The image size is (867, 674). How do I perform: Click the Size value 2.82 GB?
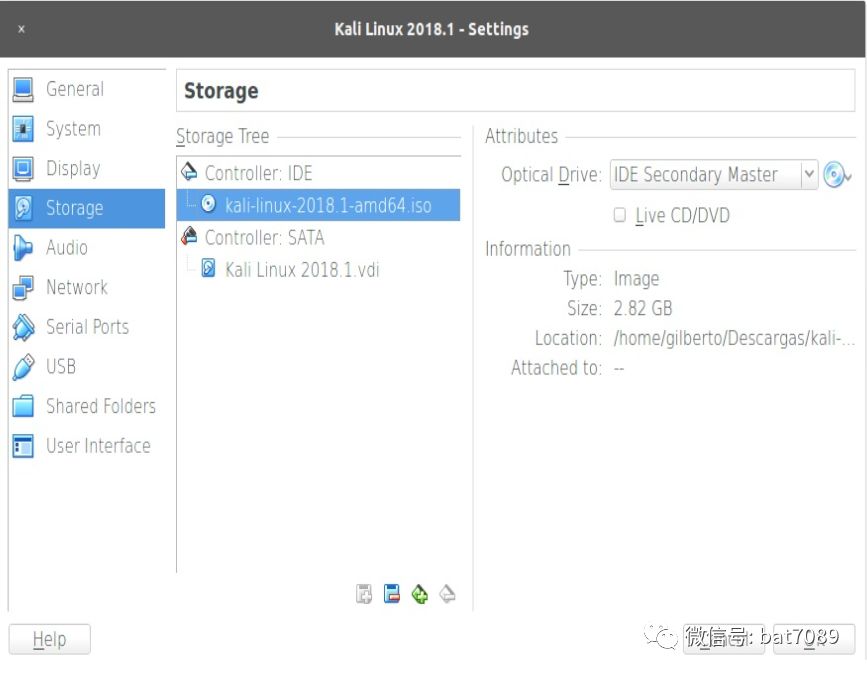[643, 308]
